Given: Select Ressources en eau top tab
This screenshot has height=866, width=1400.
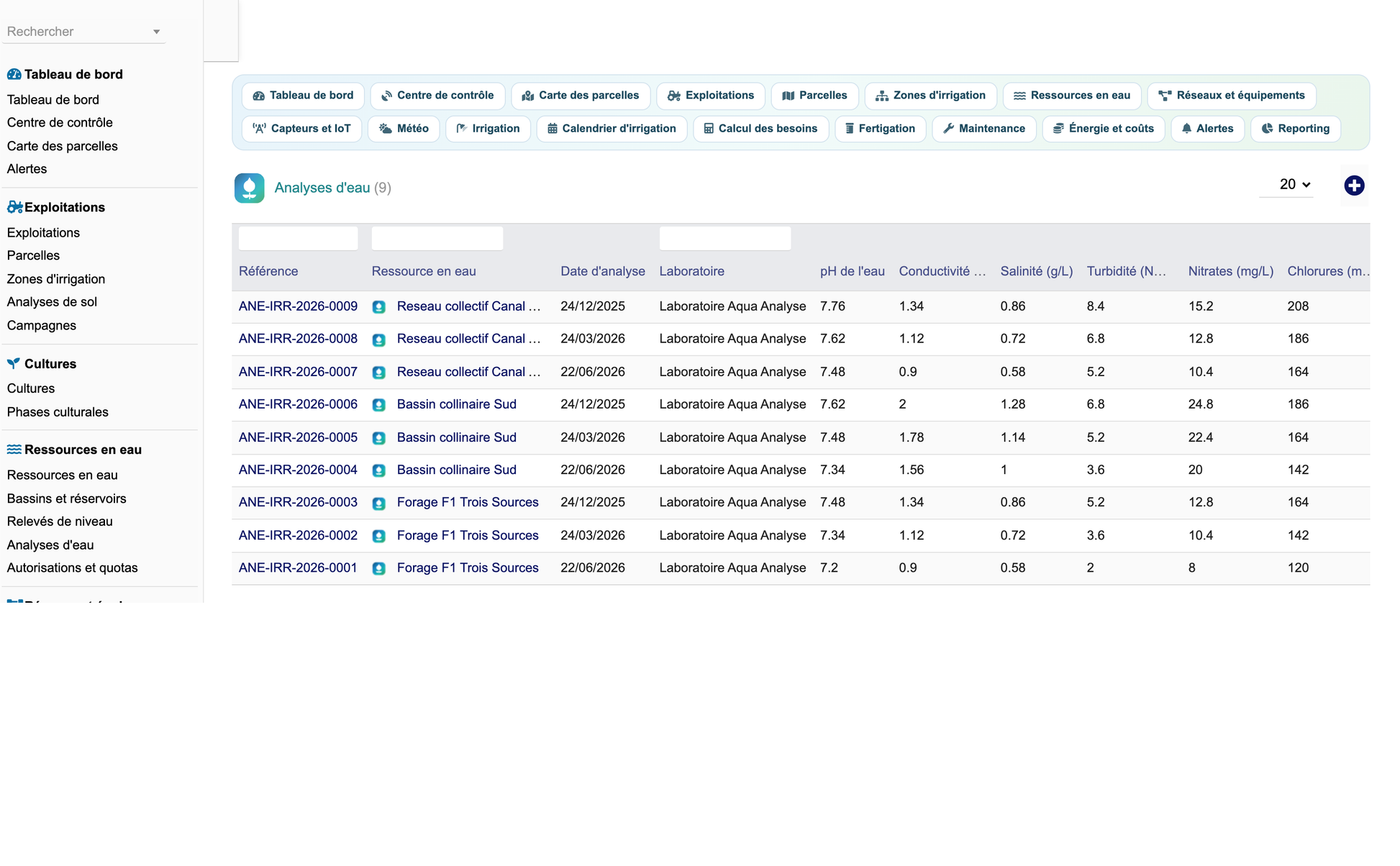Looking at the screenshot, I should [1072, 96].
